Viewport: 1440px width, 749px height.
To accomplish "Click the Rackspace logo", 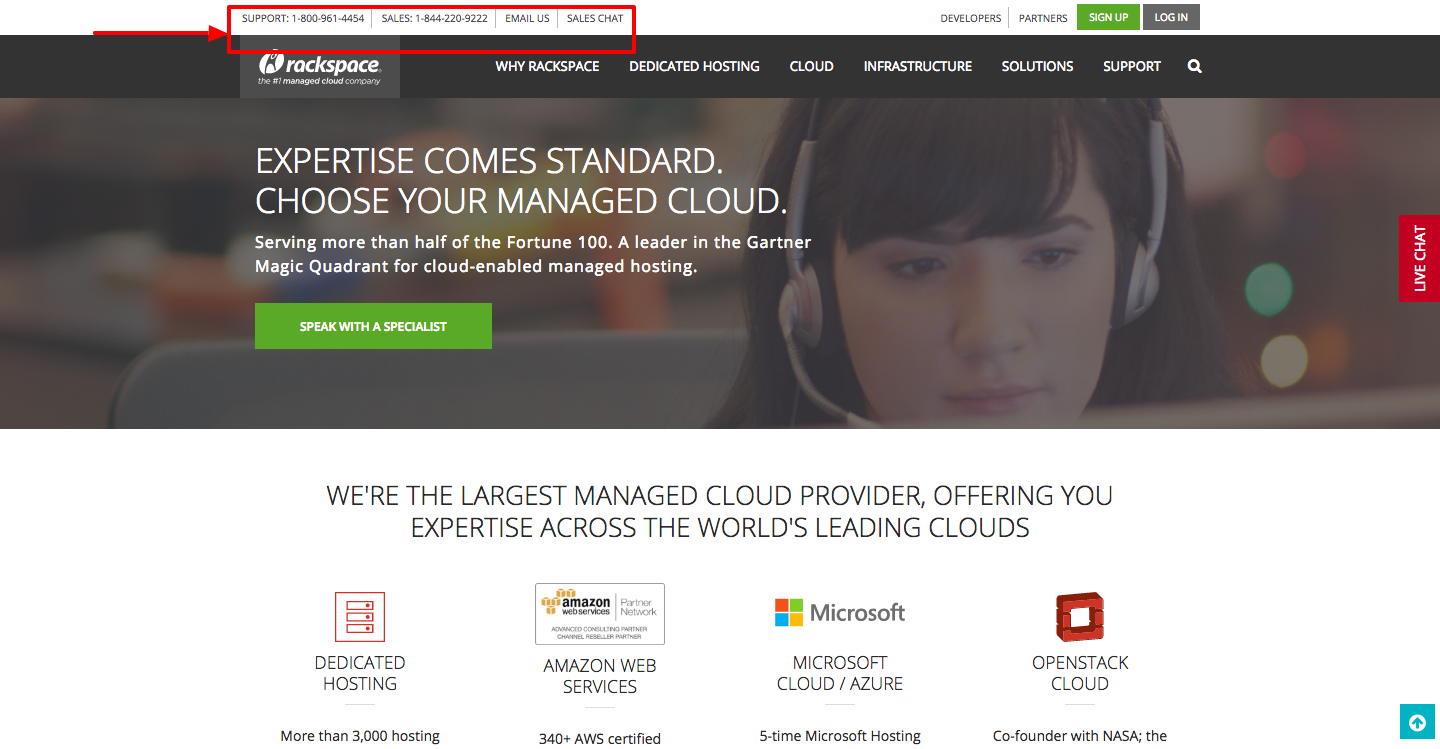I will click(x=320, y=67).
